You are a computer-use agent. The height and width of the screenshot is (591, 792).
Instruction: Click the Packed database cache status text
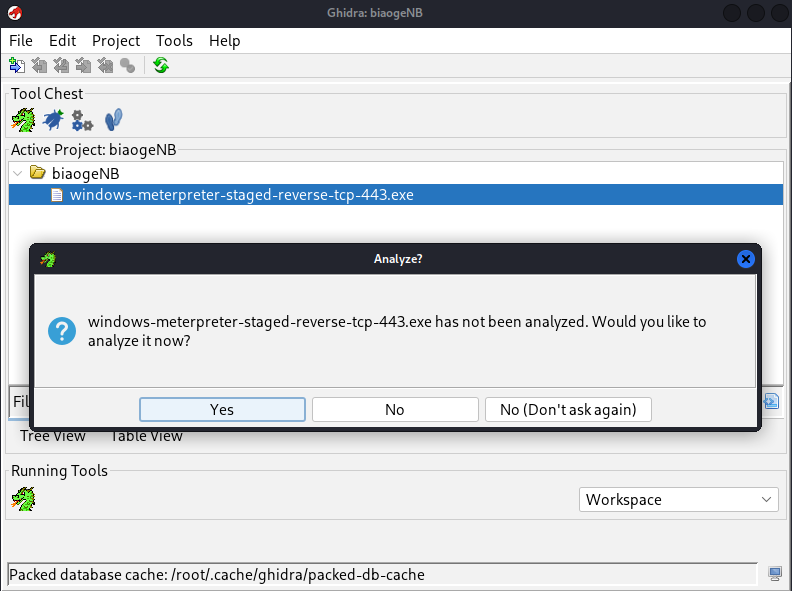(x=217, y=574)
